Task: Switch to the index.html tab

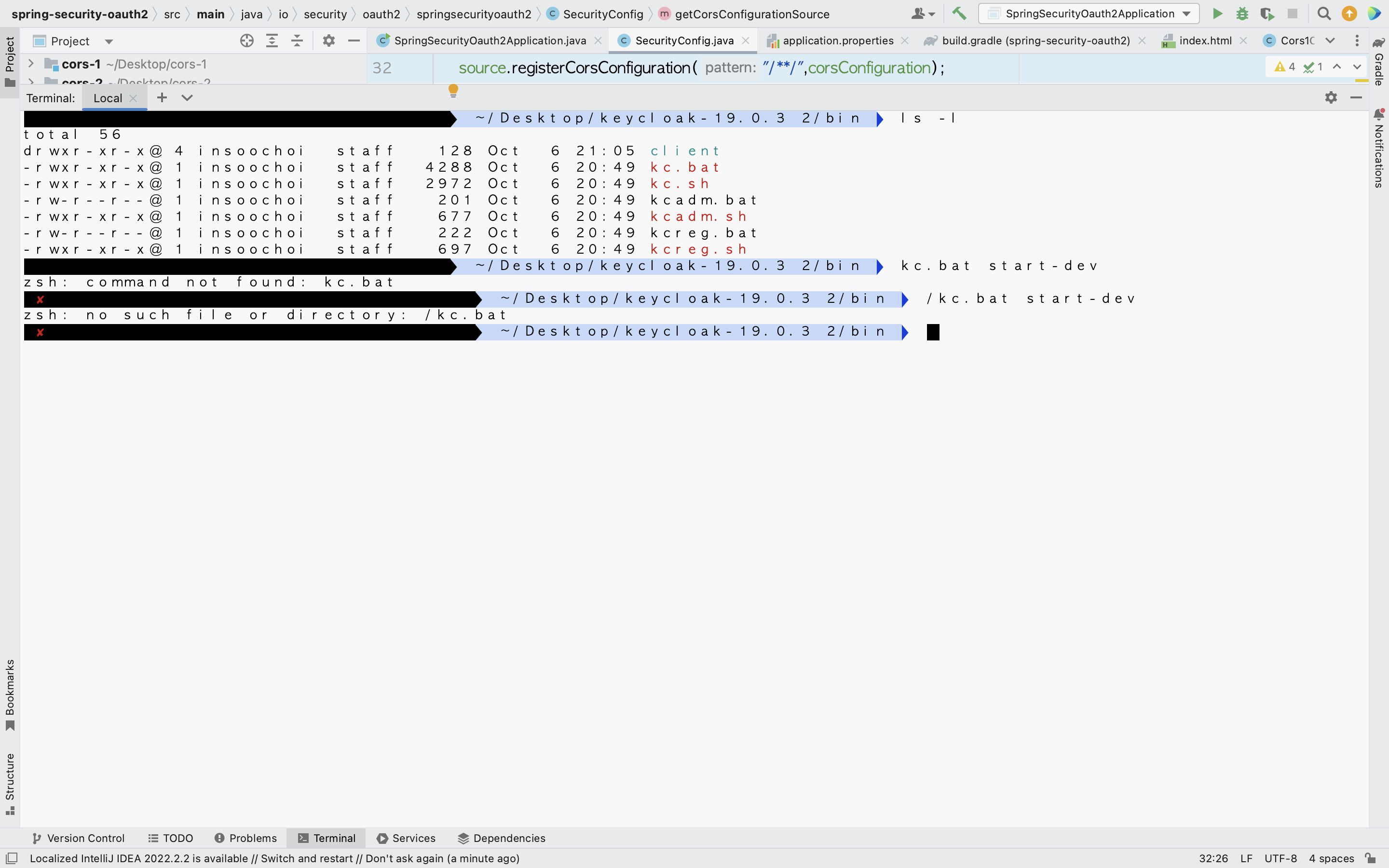Action: click(x=1205, y=41)
